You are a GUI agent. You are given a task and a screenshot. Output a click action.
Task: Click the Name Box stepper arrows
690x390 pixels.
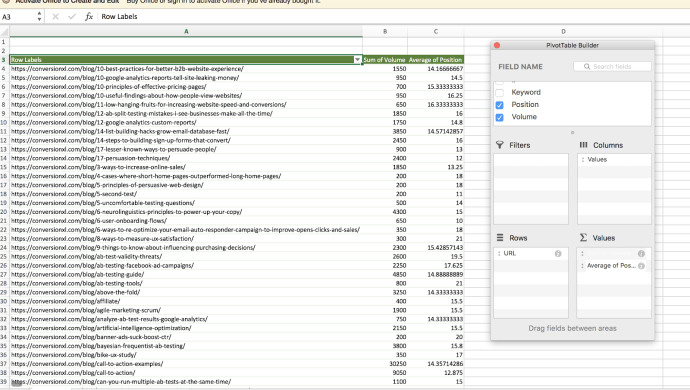pyautogui.click(x=40, y=17)
